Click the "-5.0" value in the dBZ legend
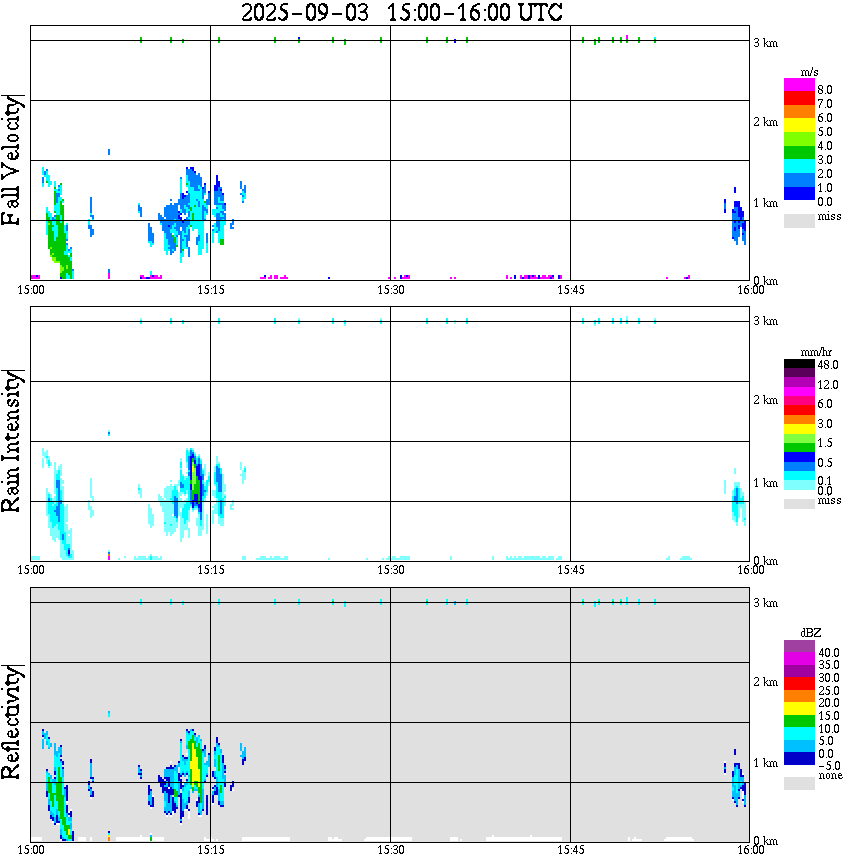The image size is (850, 868). pyautogui.click(x=828, y=766)
